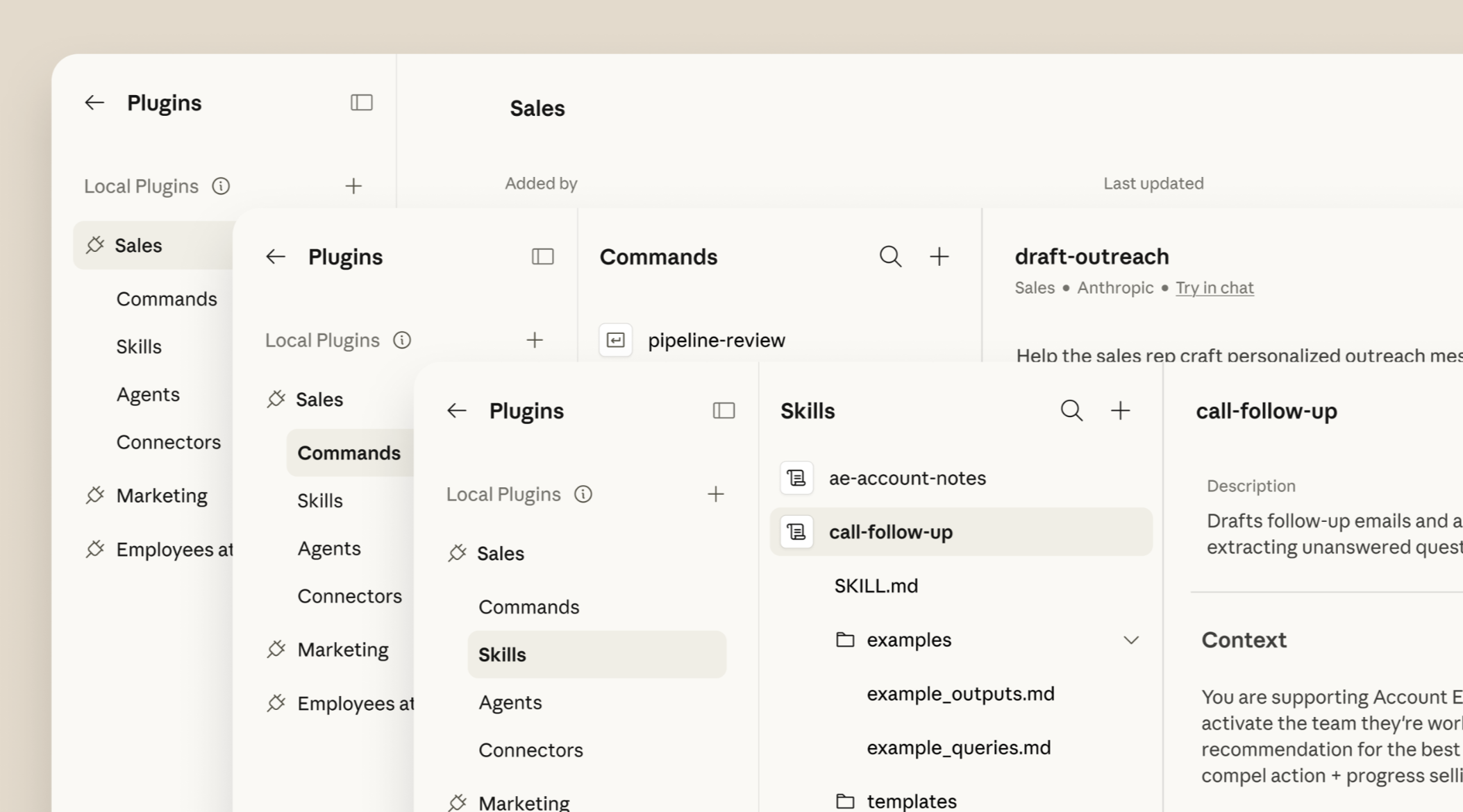Open Skills under Sales in rear window
The height and width of the screenshot is (812, 1463).
pyautogui.click(x=139, y=346)
